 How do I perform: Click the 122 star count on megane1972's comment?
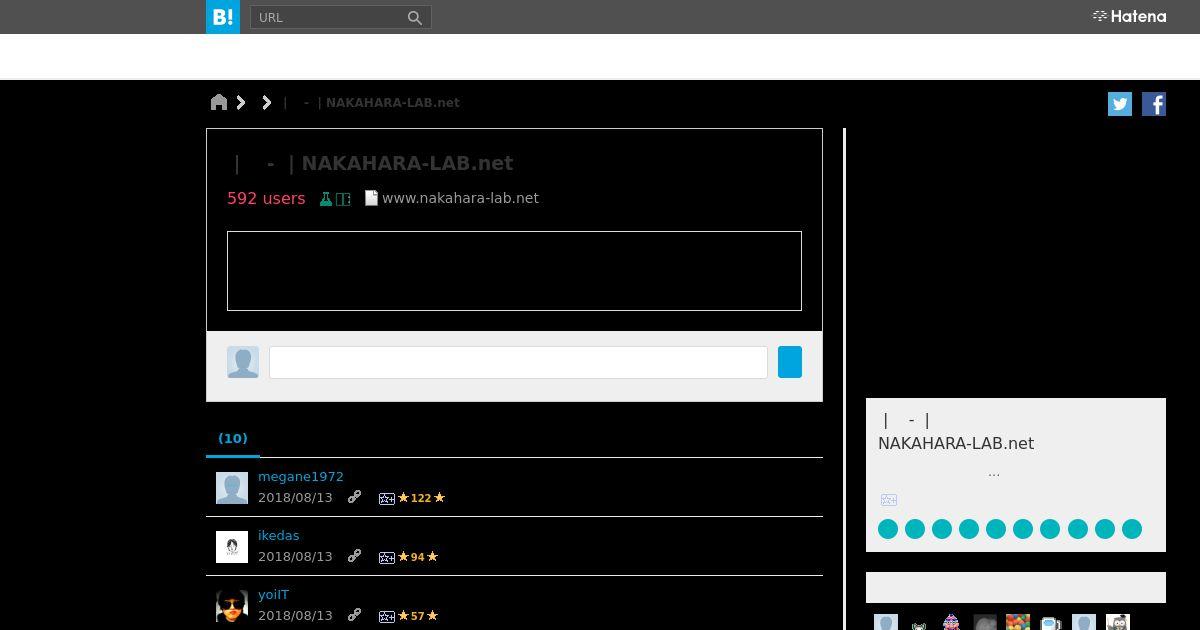(x=421, y=498)
